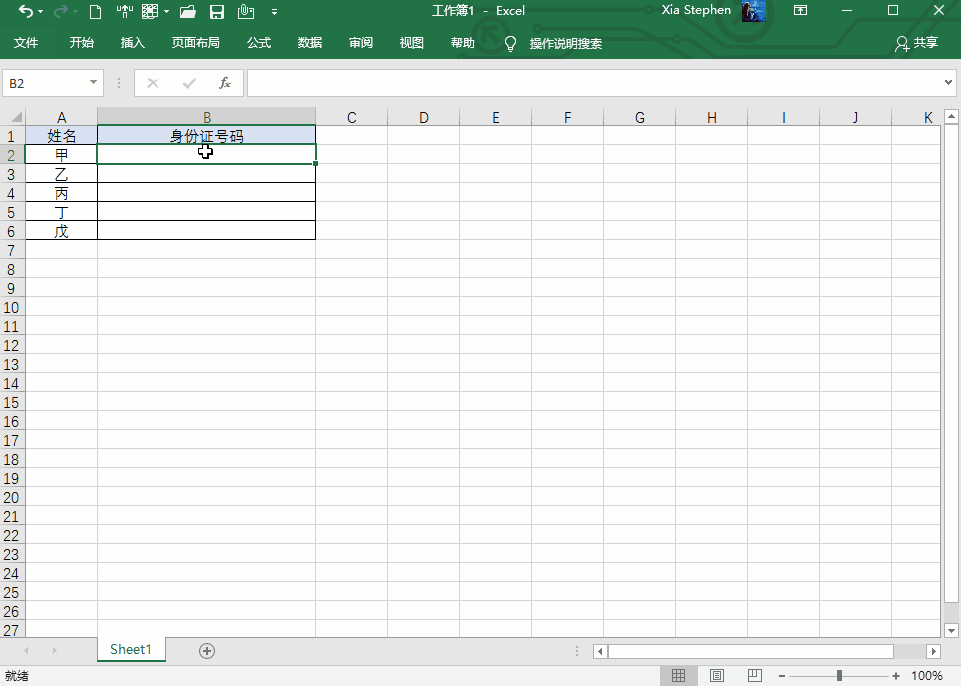Click the Xia Stephen account name
This screenshot has width=961, height=686.
pyautogui.click(x=696, y=10)
